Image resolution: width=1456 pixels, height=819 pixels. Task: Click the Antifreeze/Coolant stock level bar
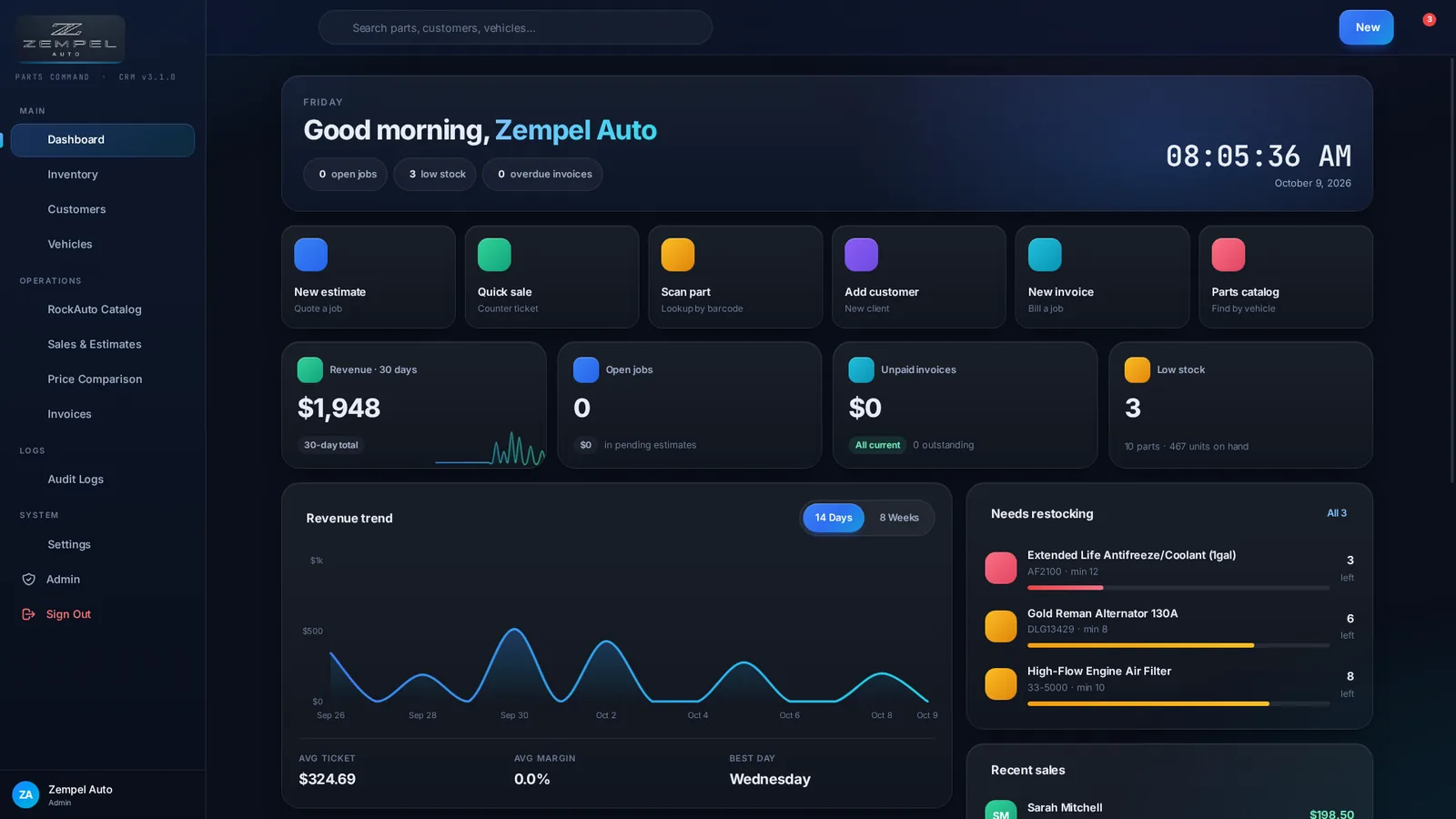pos(1178,588)
